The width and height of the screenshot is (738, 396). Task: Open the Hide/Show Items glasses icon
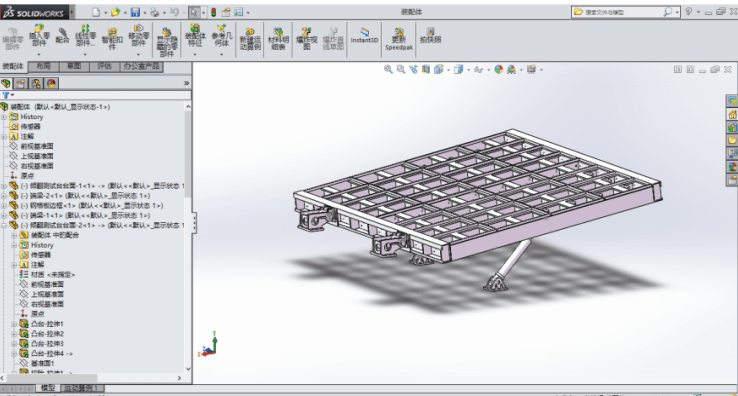479,69
